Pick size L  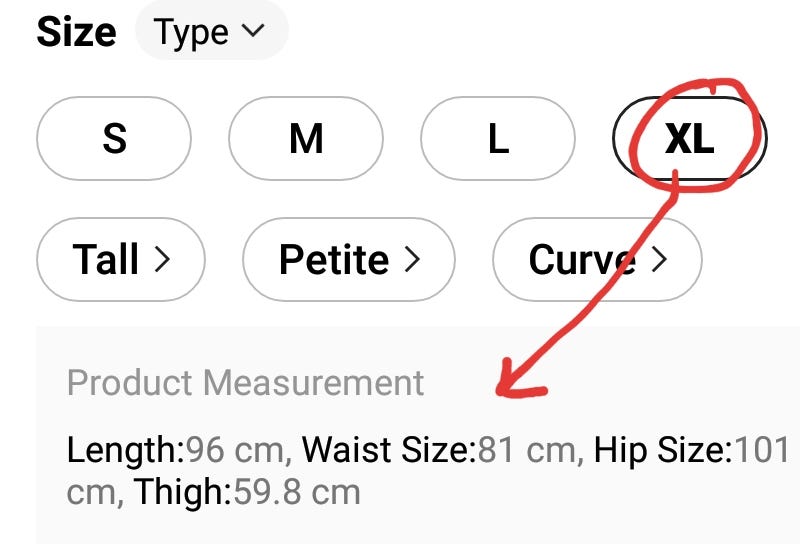(498, 139)
